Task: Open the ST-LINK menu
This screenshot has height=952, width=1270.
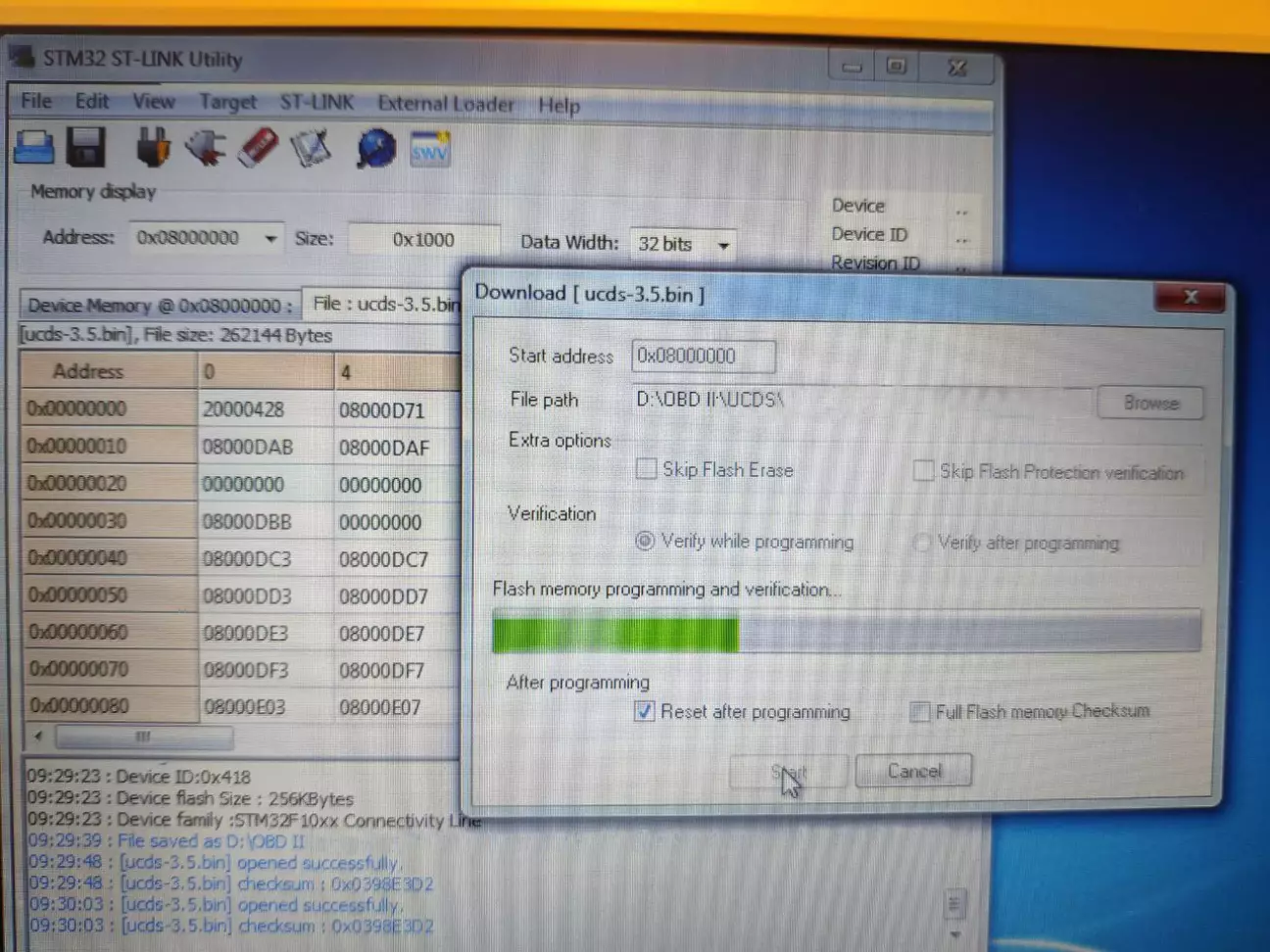Action: pyautogui.click(x=317, y=103)
